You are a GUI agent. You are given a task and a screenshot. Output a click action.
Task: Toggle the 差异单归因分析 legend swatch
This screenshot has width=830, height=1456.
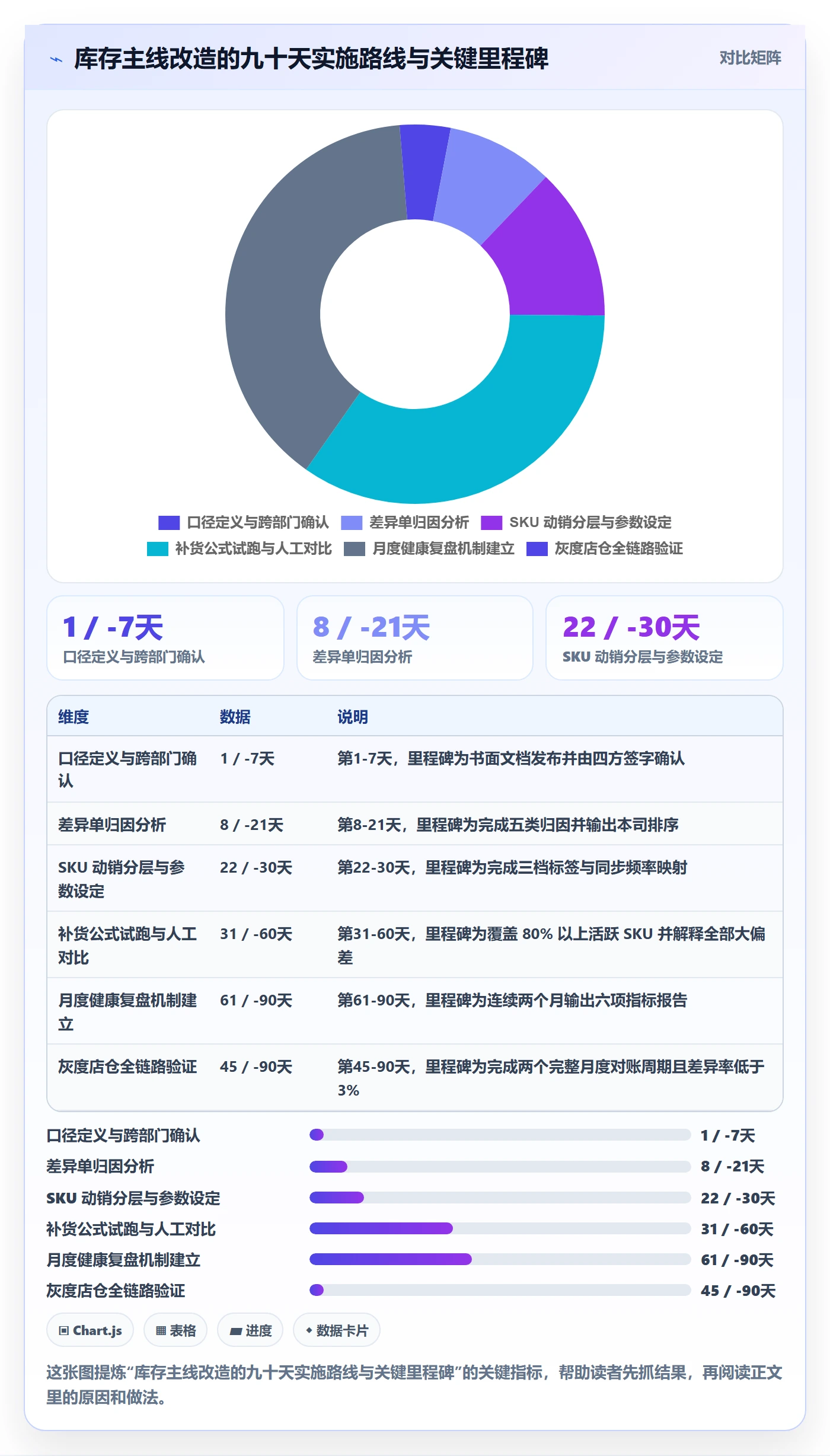click(352, 522)
